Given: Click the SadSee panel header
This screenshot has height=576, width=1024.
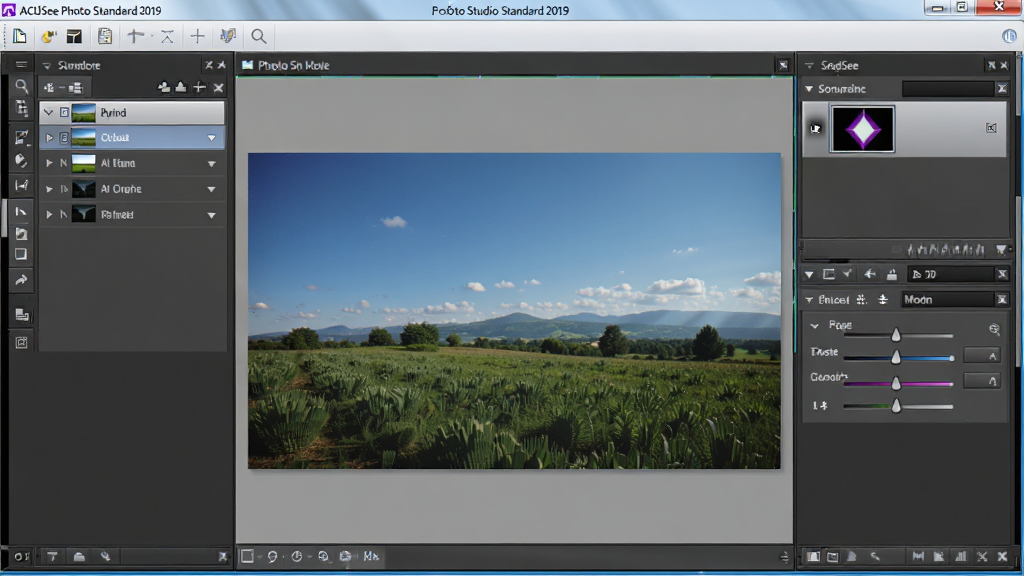Looking at the screenshot, I should [x=840, y=65].
